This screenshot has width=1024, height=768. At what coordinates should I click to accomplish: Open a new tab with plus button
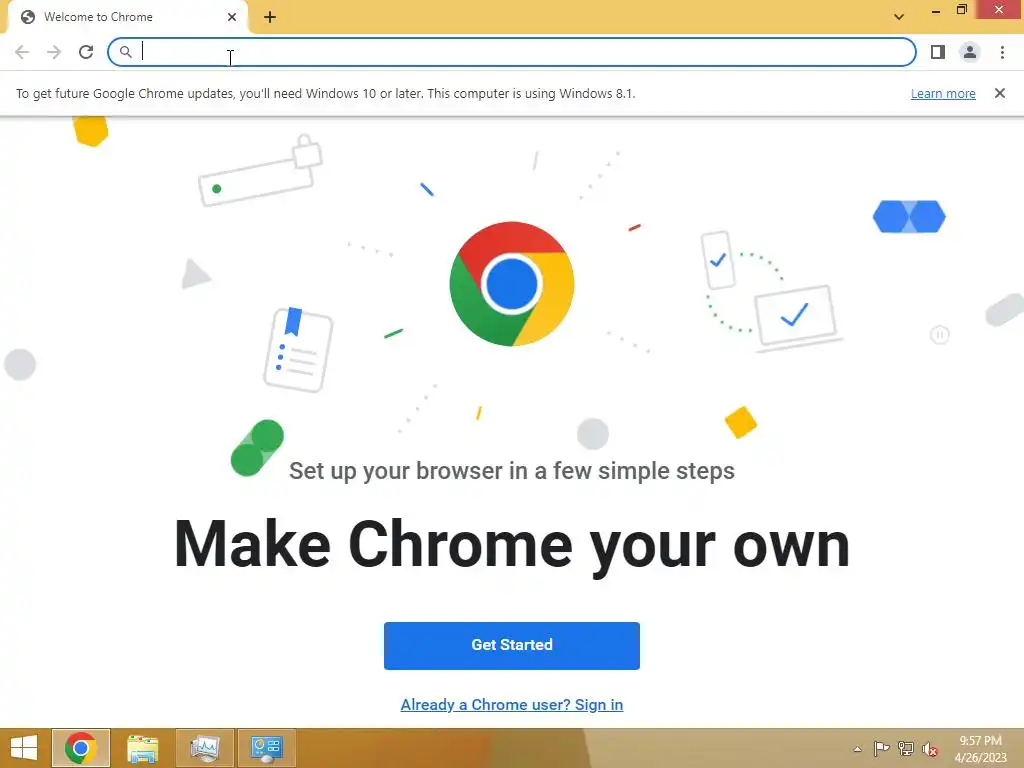[270, 17]
